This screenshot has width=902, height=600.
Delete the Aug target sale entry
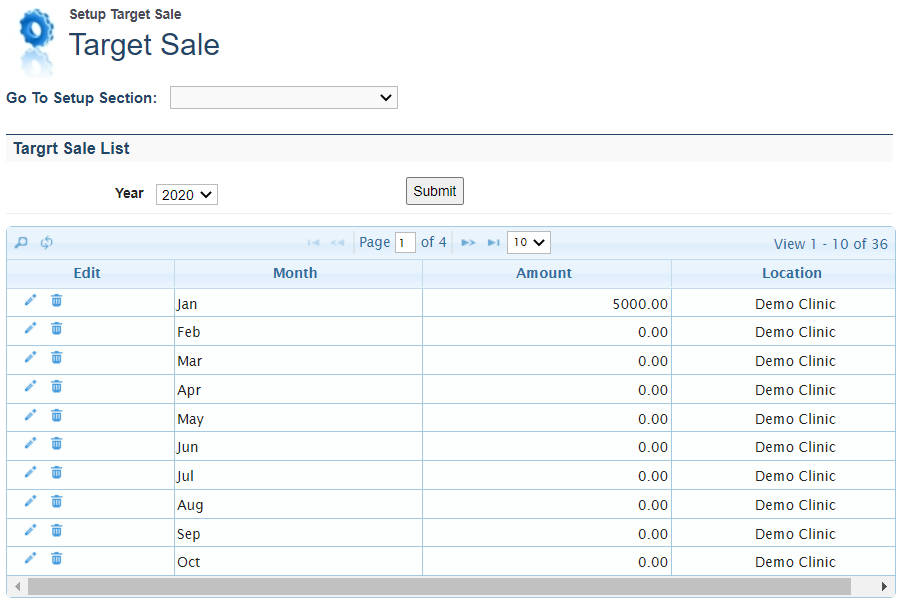point(57,501)
